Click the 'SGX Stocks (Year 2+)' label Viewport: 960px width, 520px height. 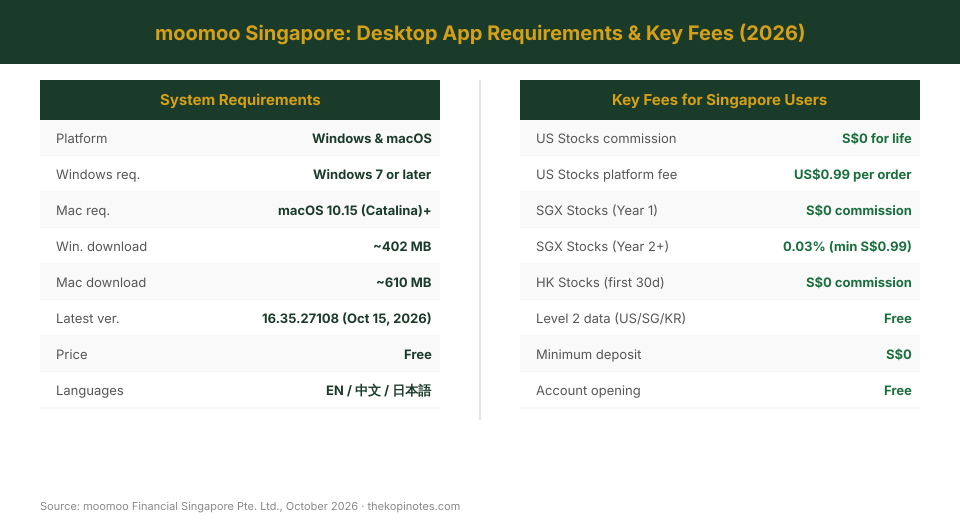pyautogui.click(x=602, y=246)
